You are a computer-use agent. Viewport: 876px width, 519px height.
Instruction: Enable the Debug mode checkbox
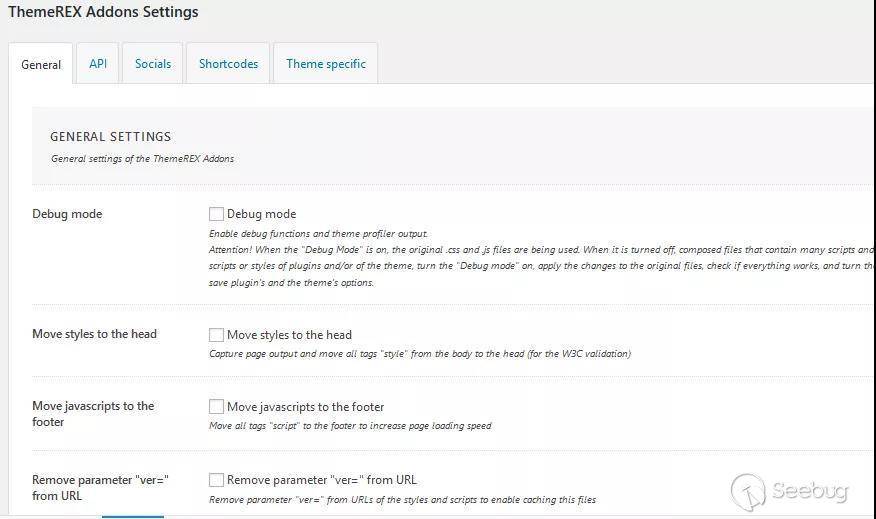point(216,214)
